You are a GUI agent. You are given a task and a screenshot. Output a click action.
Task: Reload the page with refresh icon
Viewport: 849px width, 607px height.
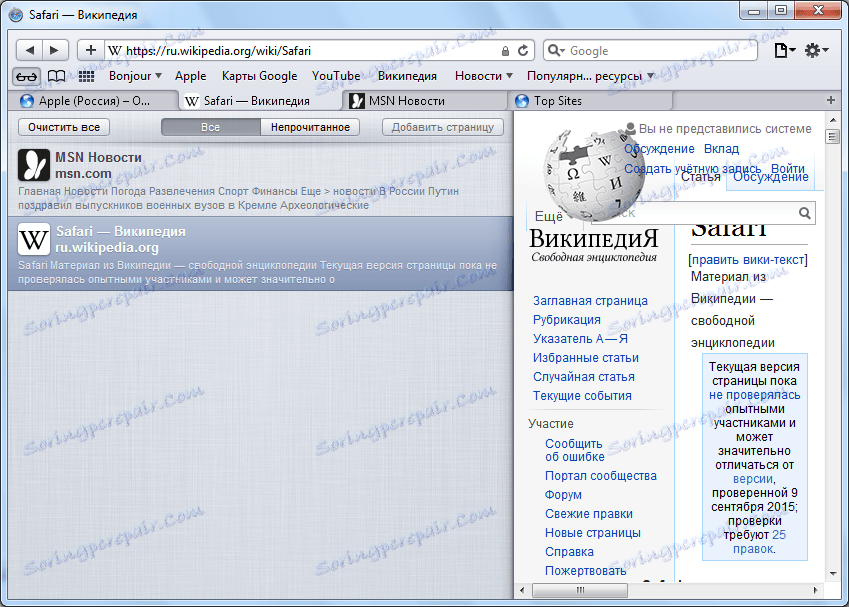(x=523, y=50)
